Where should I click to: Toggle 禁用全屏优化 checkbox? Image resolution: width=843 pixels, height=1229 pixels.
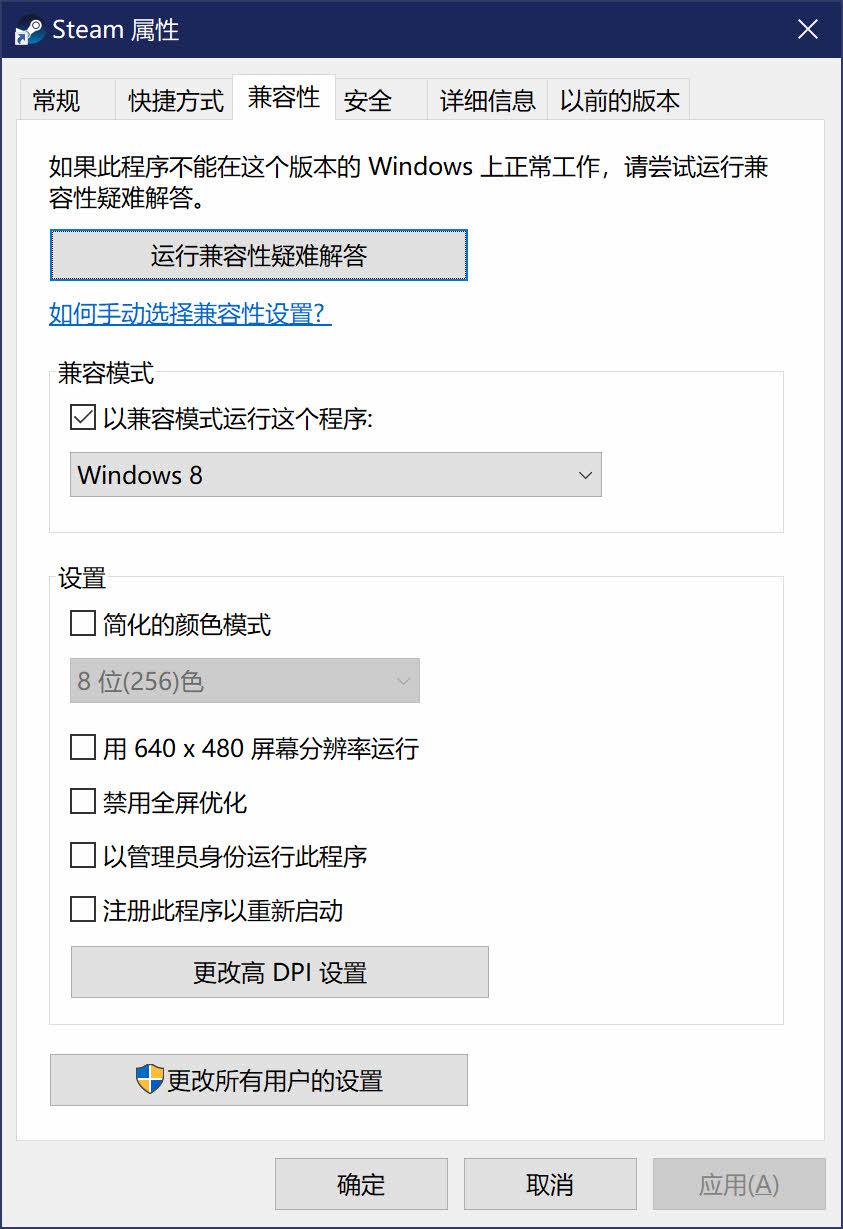click(x=83, y=802)
